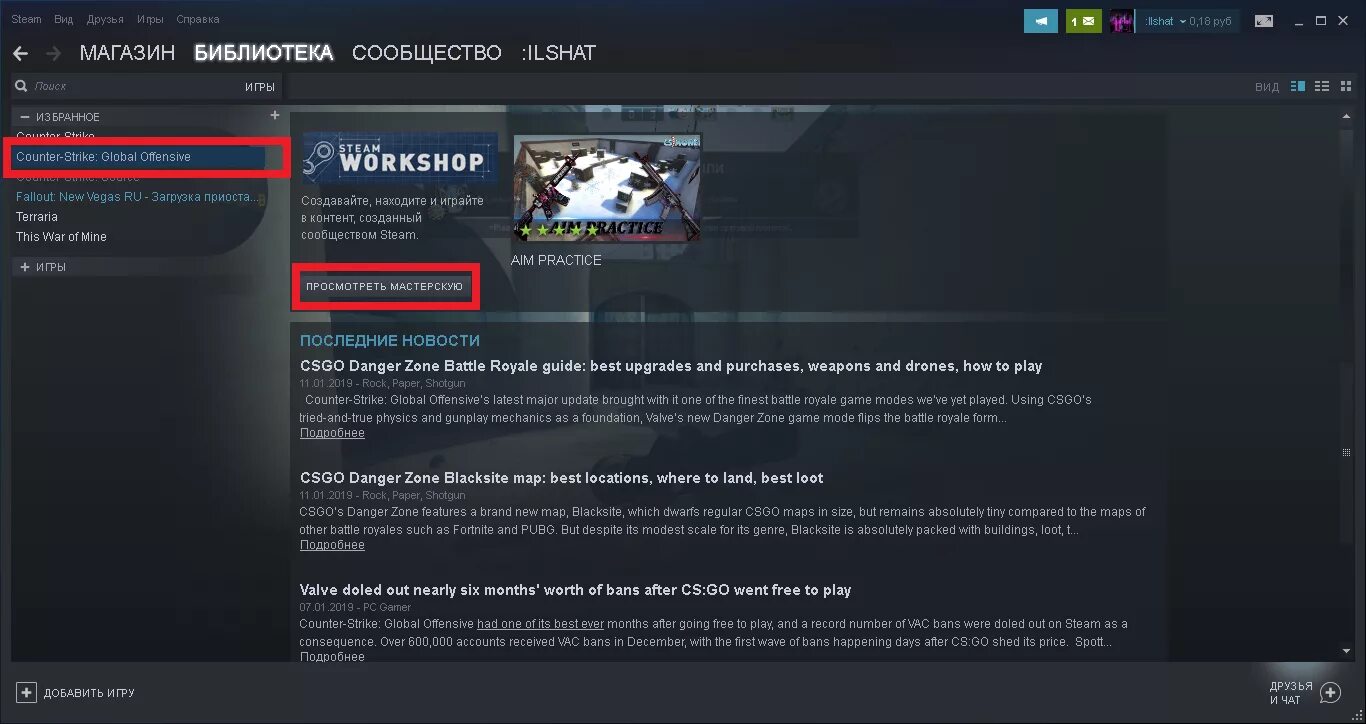The image size is (1366, 724).
Task: Open the МАГАЗИН store tab
Action: (x=127, y=53)
